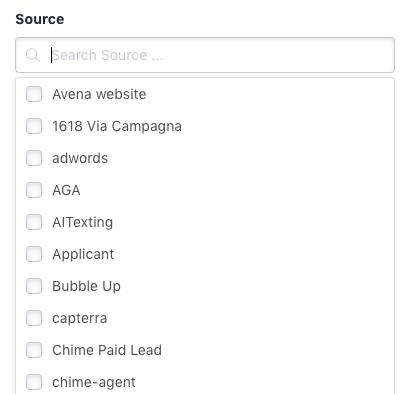
Task: Check the Avena website checkbox
Action: [x=34, y=94]
